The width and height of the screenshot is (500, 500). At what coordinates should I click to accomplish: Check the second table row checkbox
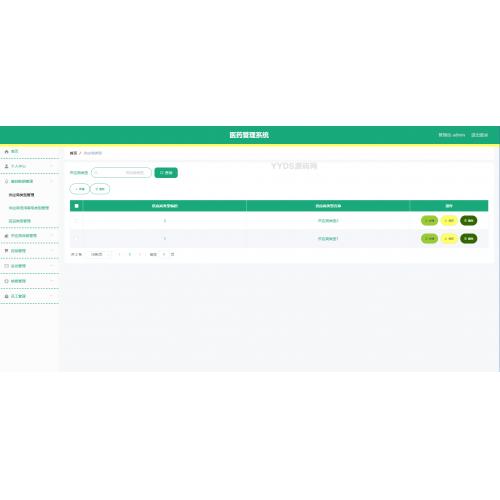pyautogui.click(x=76, y=238)
